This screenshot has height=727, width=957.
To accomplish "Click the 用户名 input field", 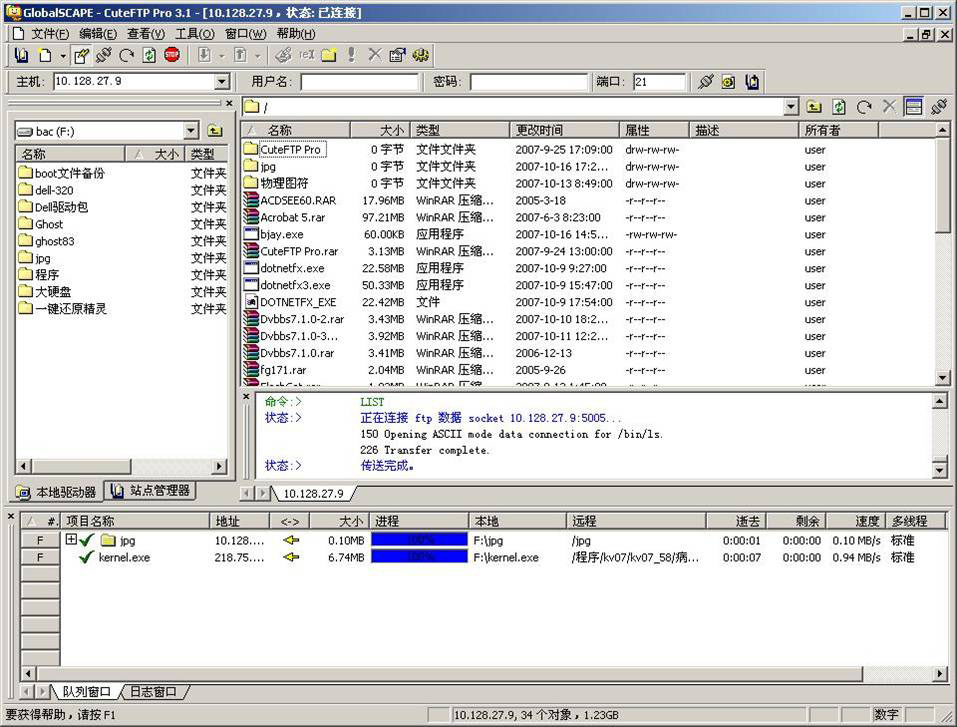I will click(359, 82).
